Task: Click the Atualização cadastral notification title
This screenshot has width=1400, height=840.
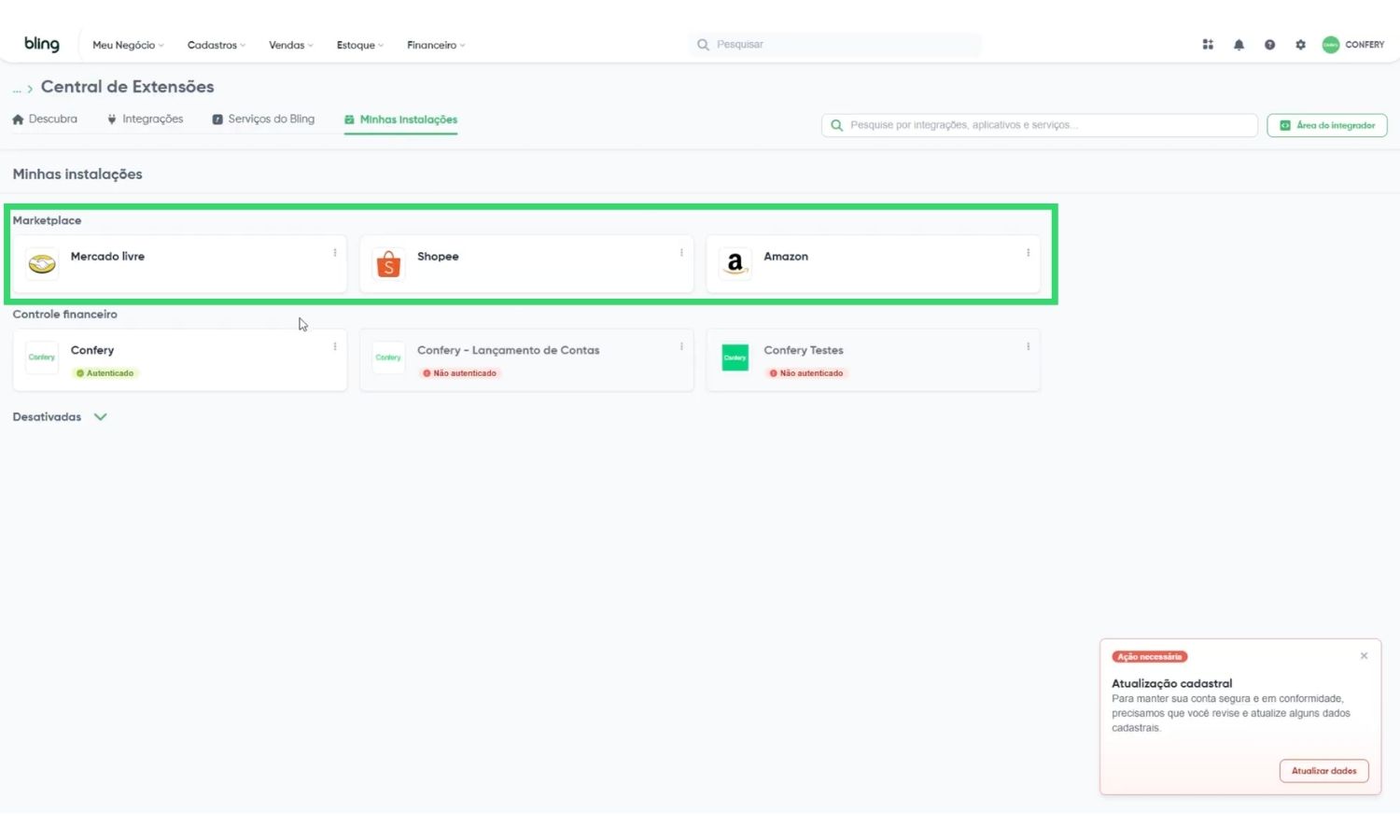Action: pyautogui.click(x=1172, y=683)
